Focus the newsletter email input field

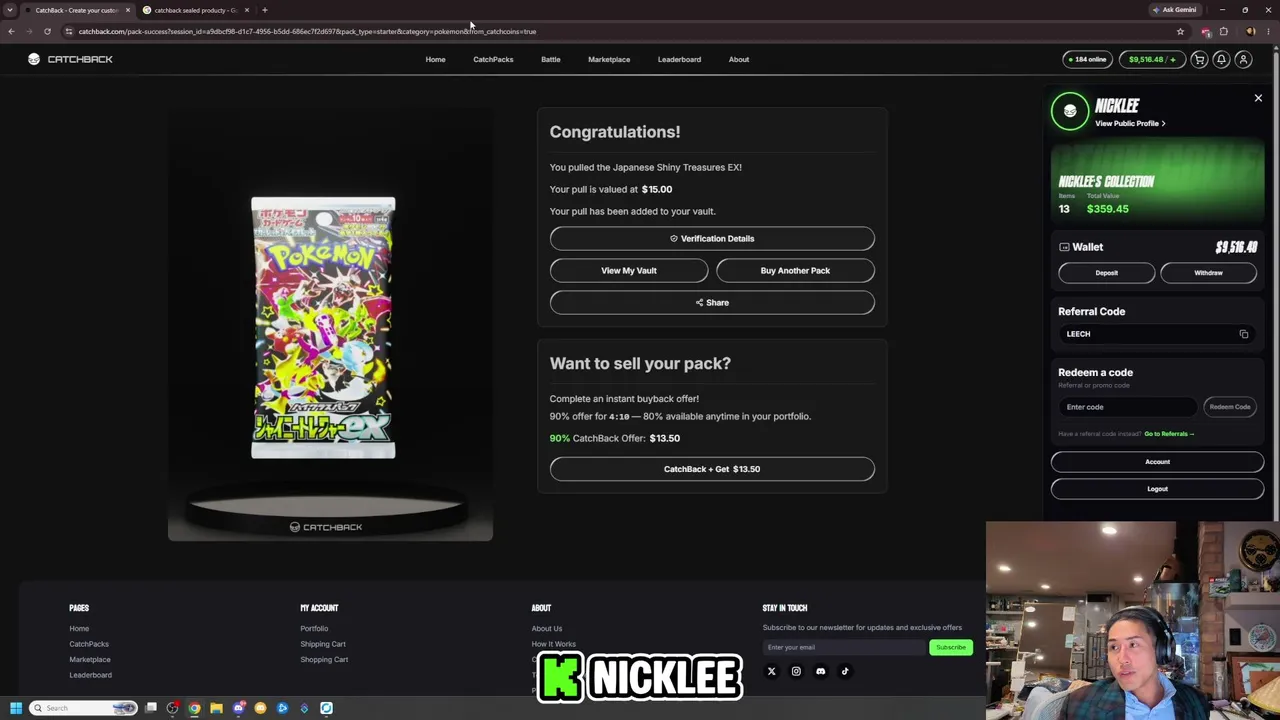(845, 647)
